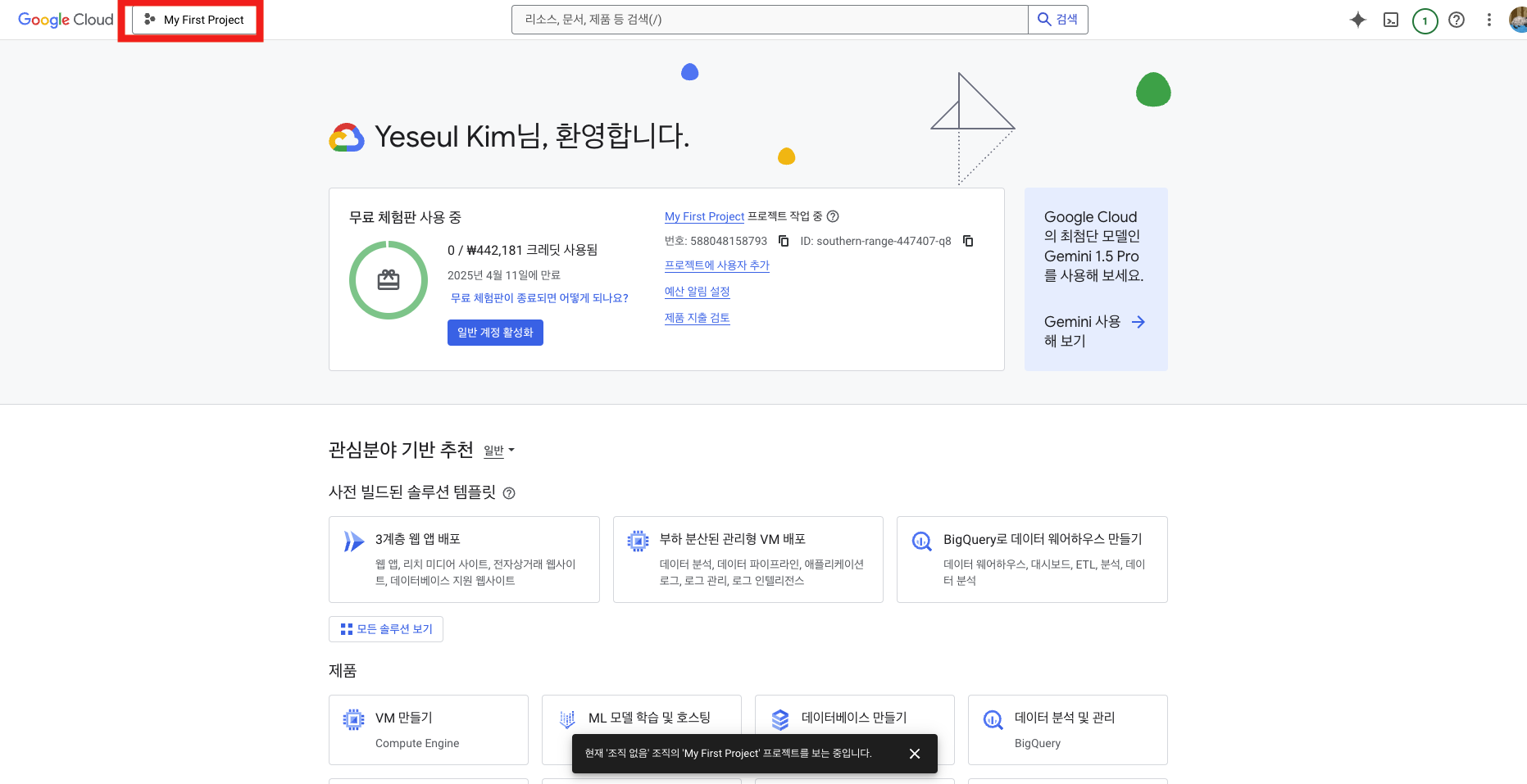Click the BigQuery icon on 데이터 분석 card
This screenshot has height=784, width=1527.
pos(993,720)
